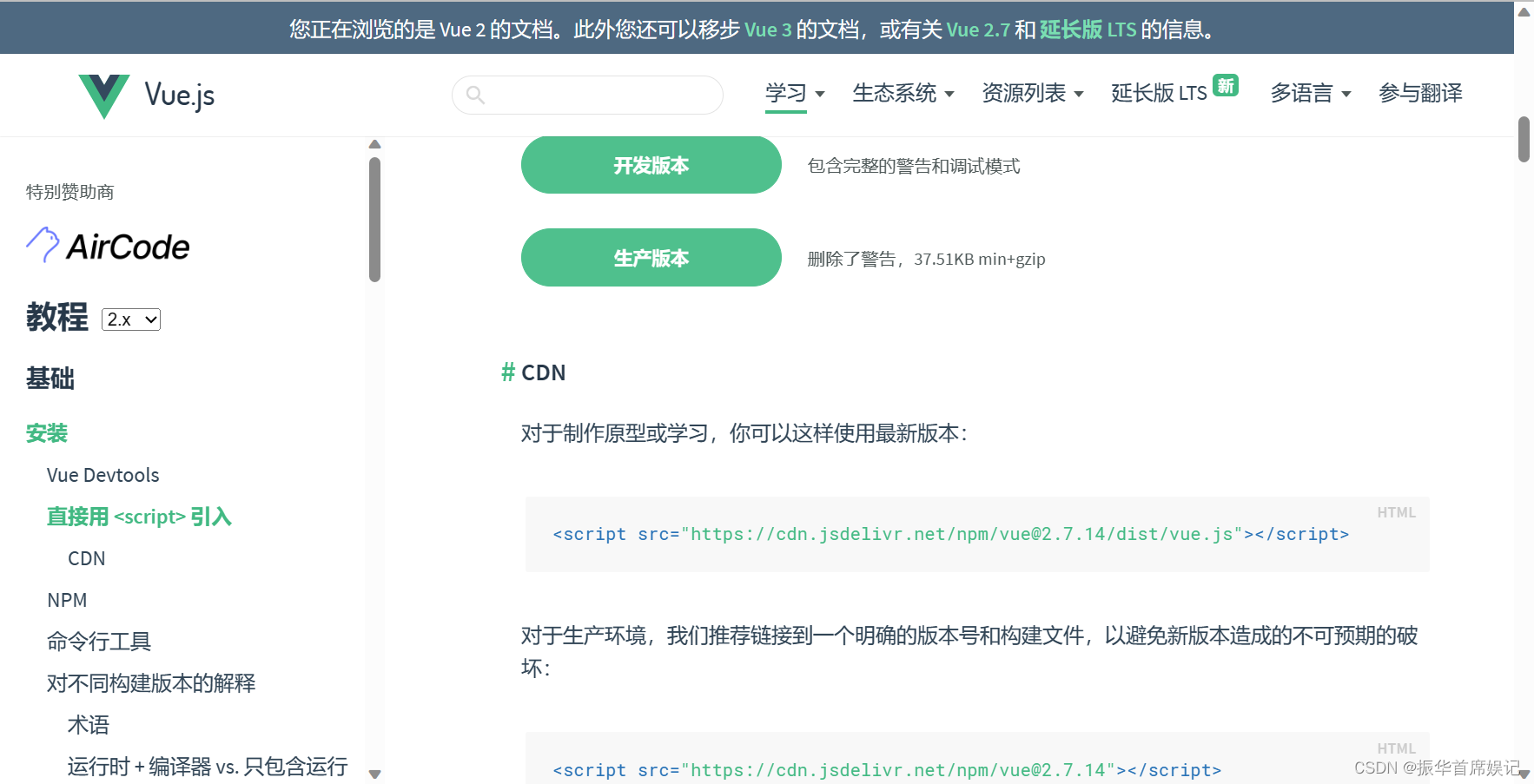
Task: Click the AirCode sponsor logo
Action: tap(108, 247)
